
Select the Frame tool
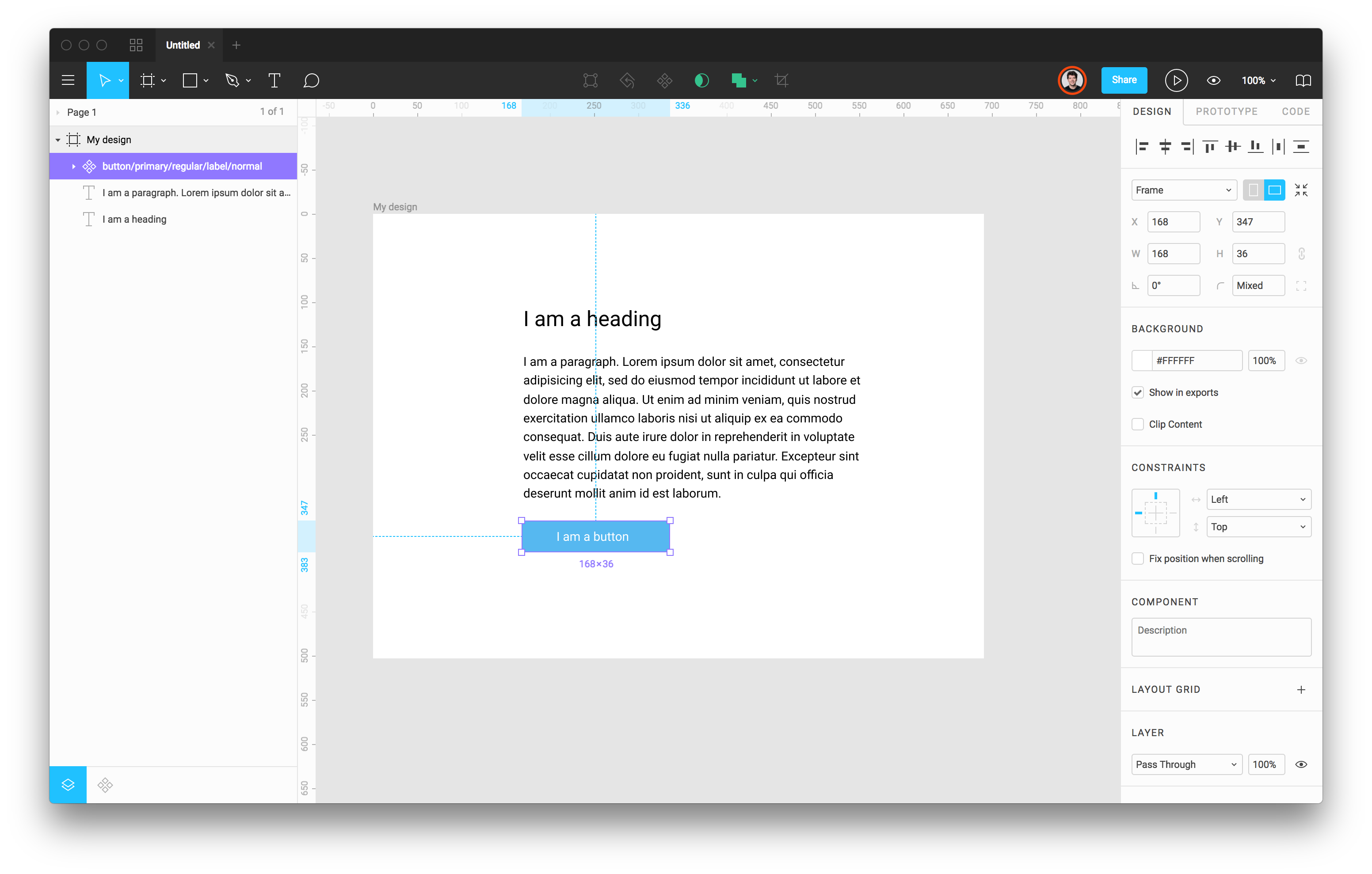(x=147, y=80)
